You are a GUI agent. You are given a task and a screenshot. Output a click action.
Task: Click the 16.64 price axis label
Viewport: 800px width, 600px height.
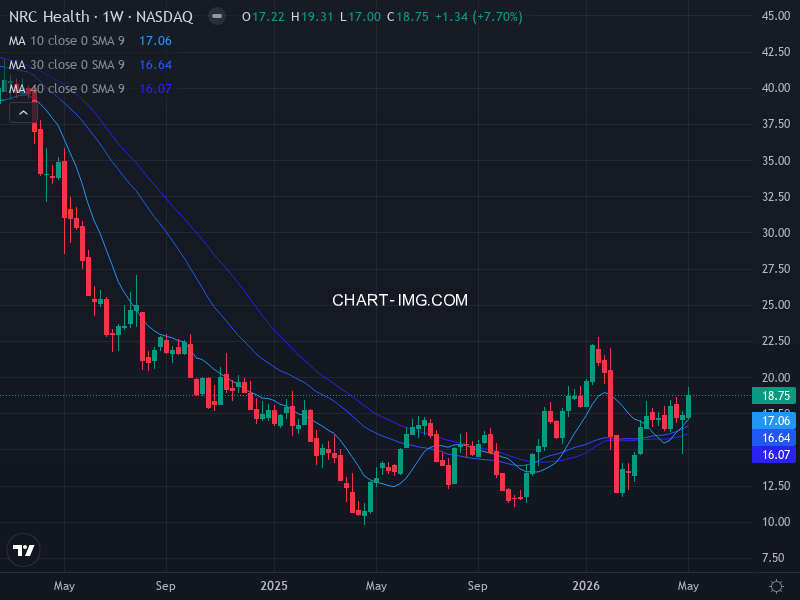coord(774,438)
